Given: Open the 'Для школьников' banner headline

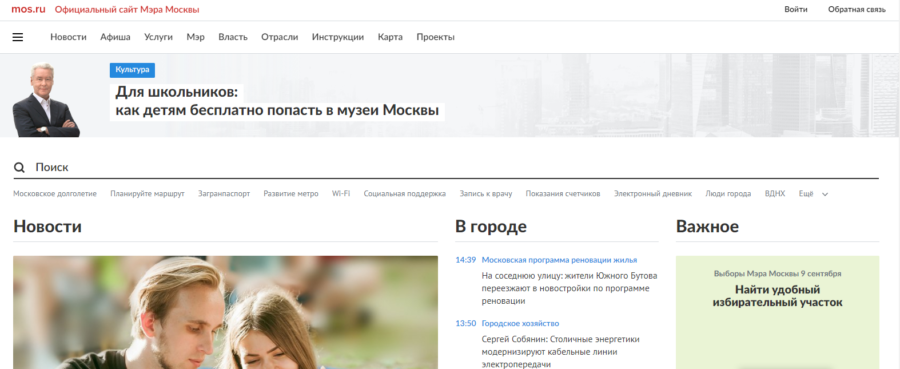Looking at the screenshot, I should coord(278,101).
